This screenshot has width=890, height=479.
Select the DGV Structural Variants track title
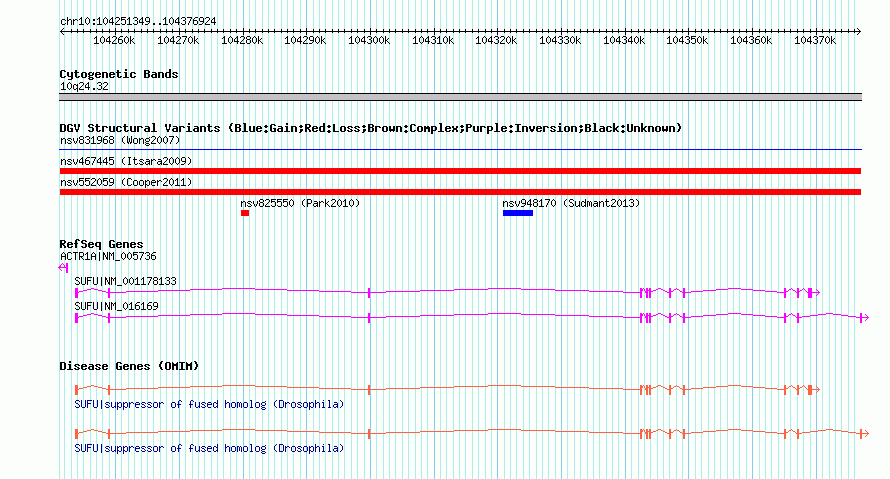pyautogui.click(x=371, y=128)
